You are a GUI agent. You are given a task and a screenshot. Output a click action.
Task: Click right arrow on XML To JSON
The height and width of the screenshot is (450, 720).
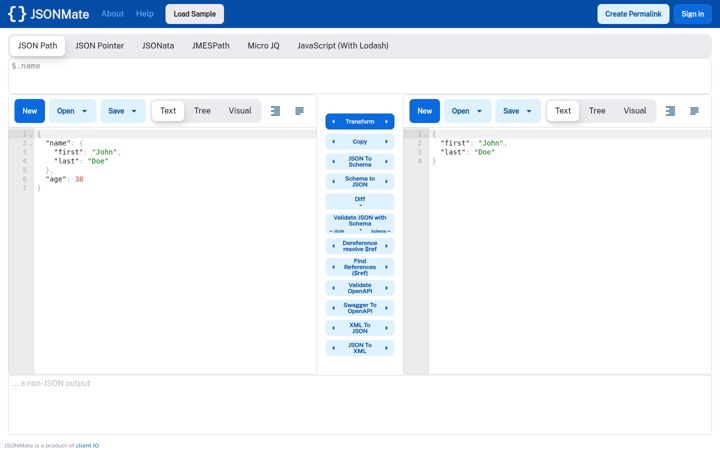coord(387,328)
